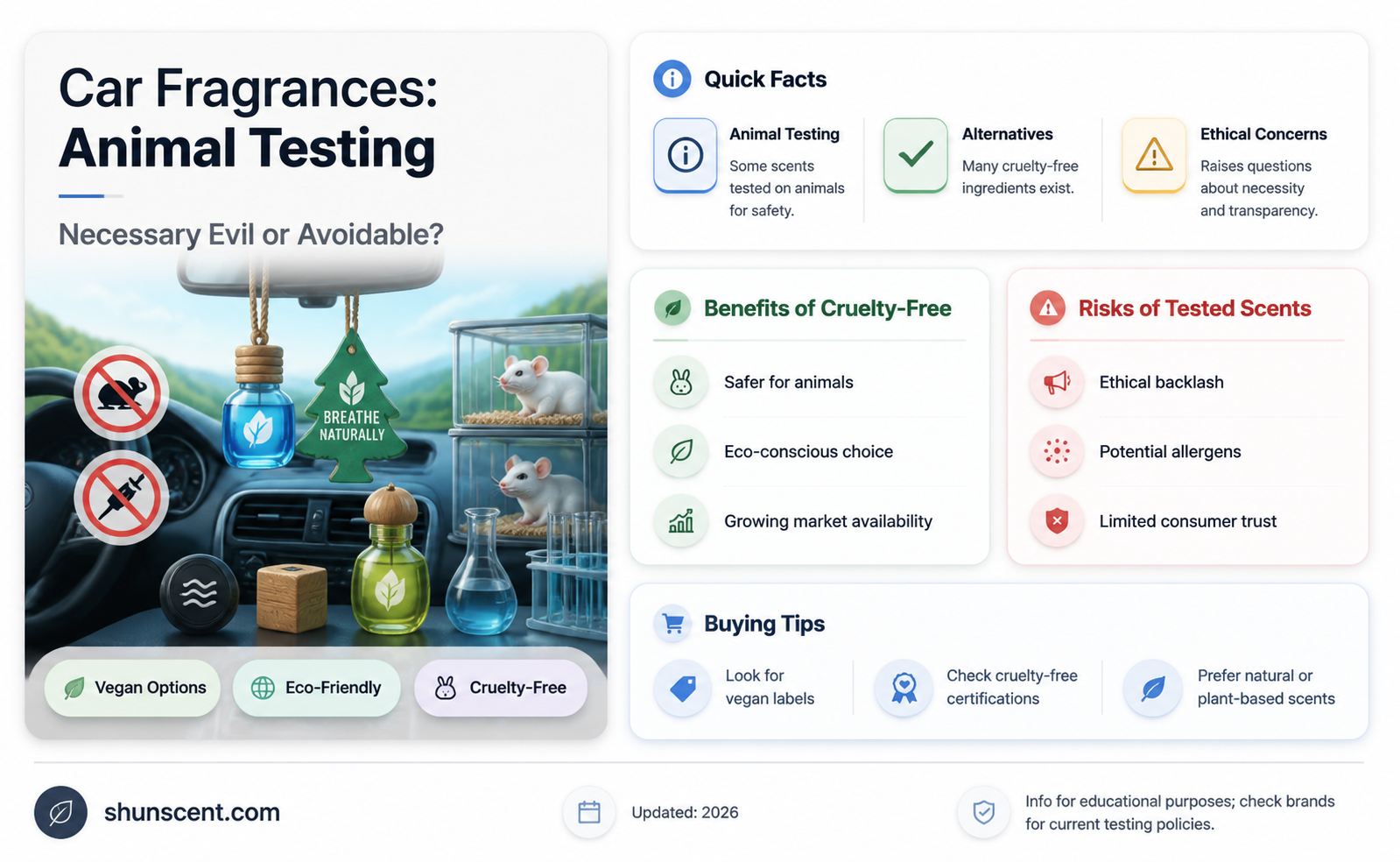Image resolution: width=1400 pixels, height=862 pixels.
Task: Click the Potential allergens text
Action: pyautogui.click(x=1170, y=451)
